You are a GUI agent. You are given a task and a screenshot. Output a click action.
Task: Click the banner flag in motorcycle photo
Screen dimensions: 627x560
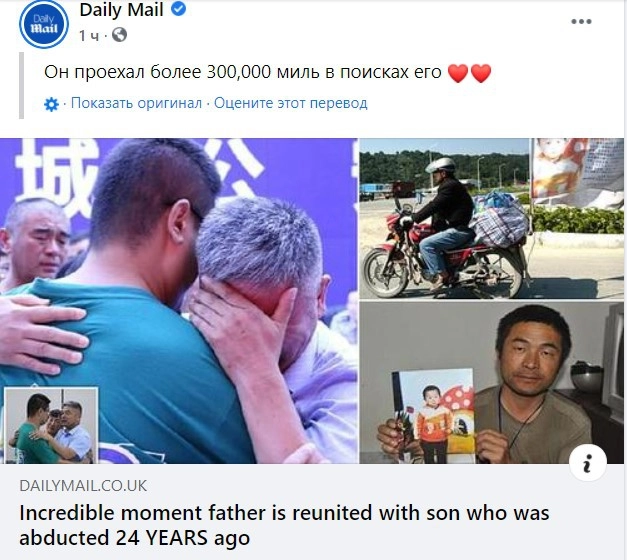point(577,172)
